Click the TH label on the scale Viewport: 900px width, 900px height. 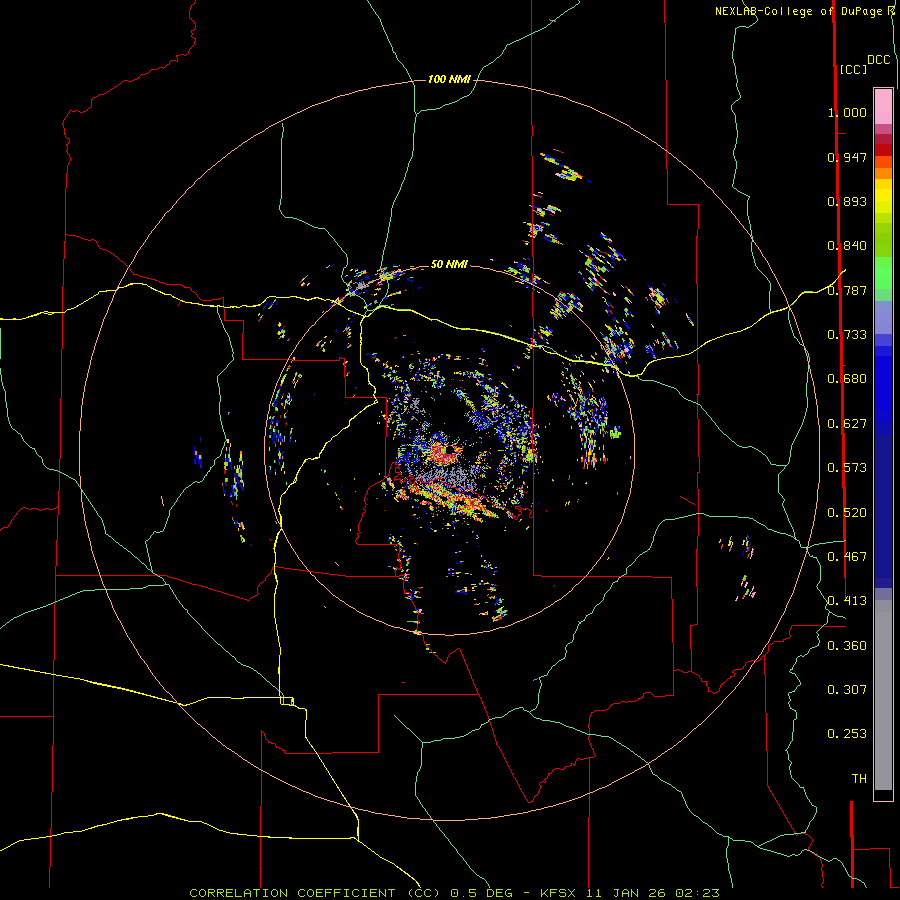pos(859,779)
